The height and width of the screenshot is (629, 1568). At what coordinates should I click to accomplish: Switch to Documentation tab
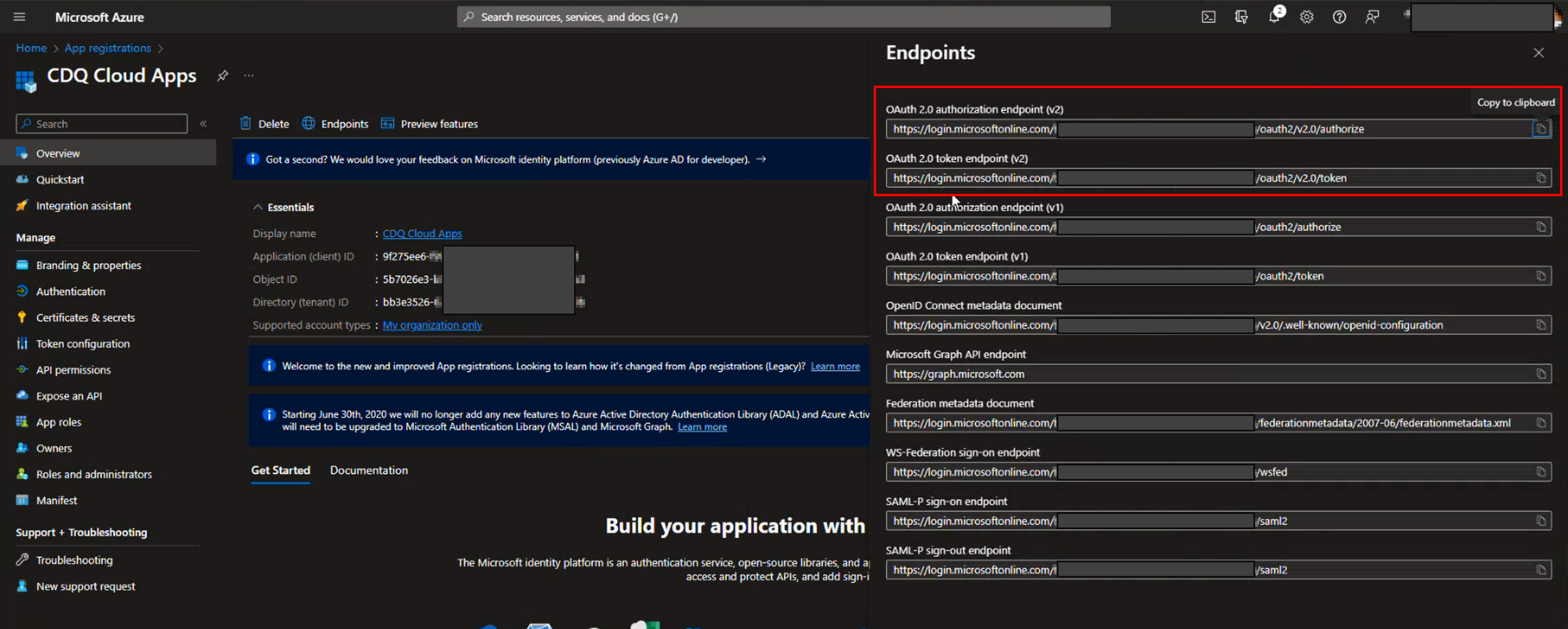[369, 471]
